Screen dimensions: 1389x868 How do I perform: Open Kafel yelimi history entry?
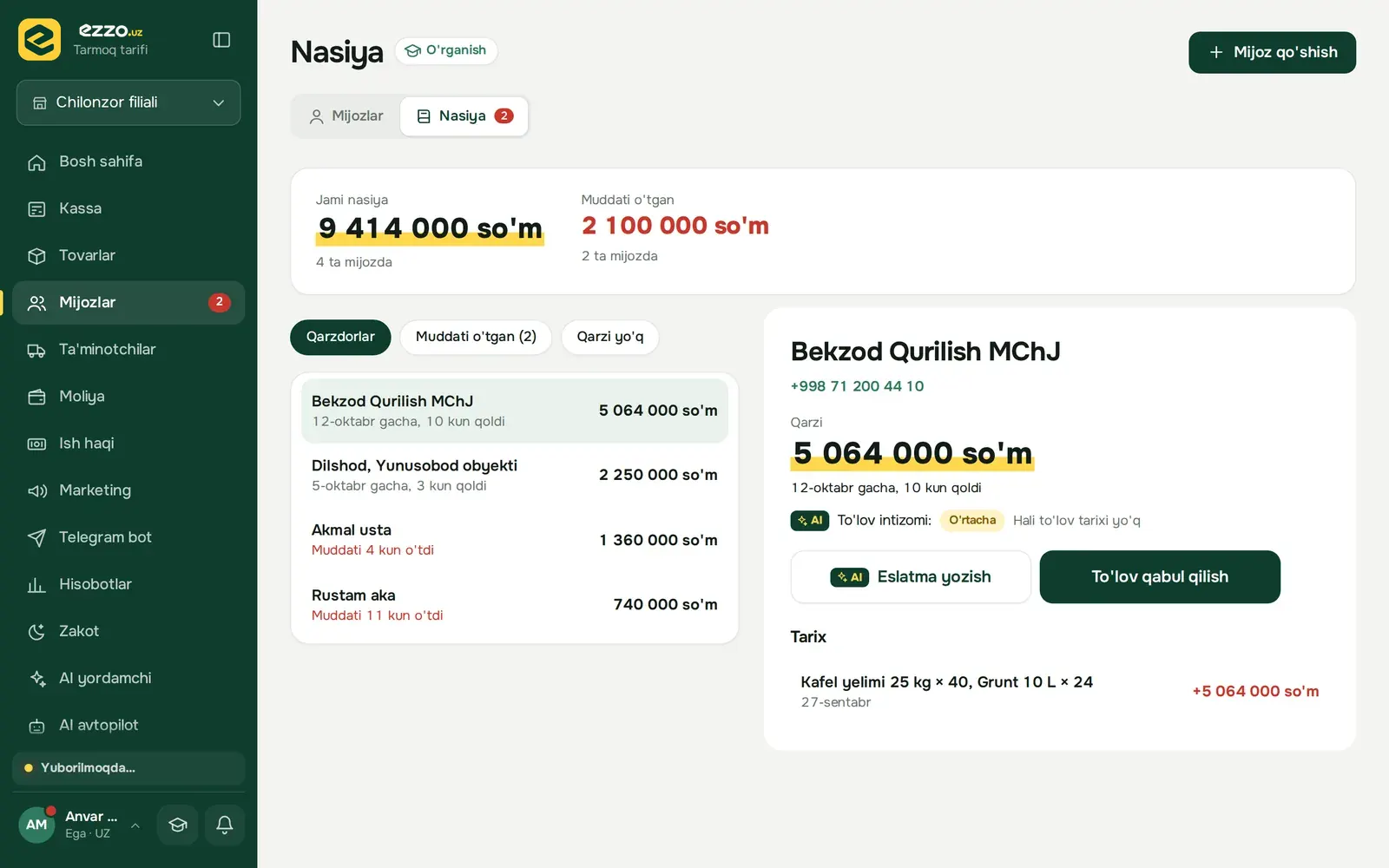1059,692
